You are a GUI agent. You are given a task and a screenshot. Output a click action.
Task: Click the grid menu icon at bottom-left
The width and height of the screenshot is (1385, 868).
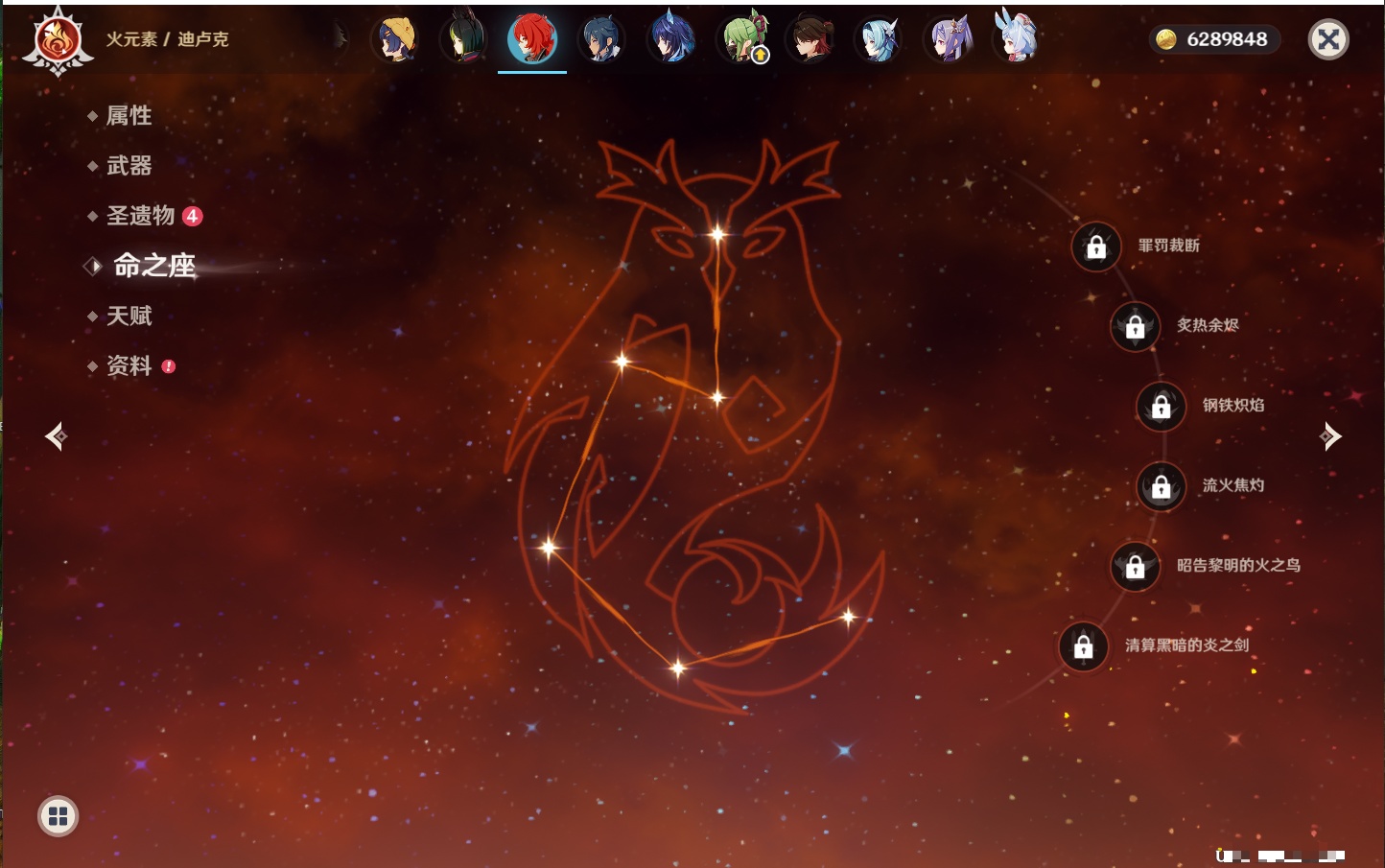tap(58, 816)
